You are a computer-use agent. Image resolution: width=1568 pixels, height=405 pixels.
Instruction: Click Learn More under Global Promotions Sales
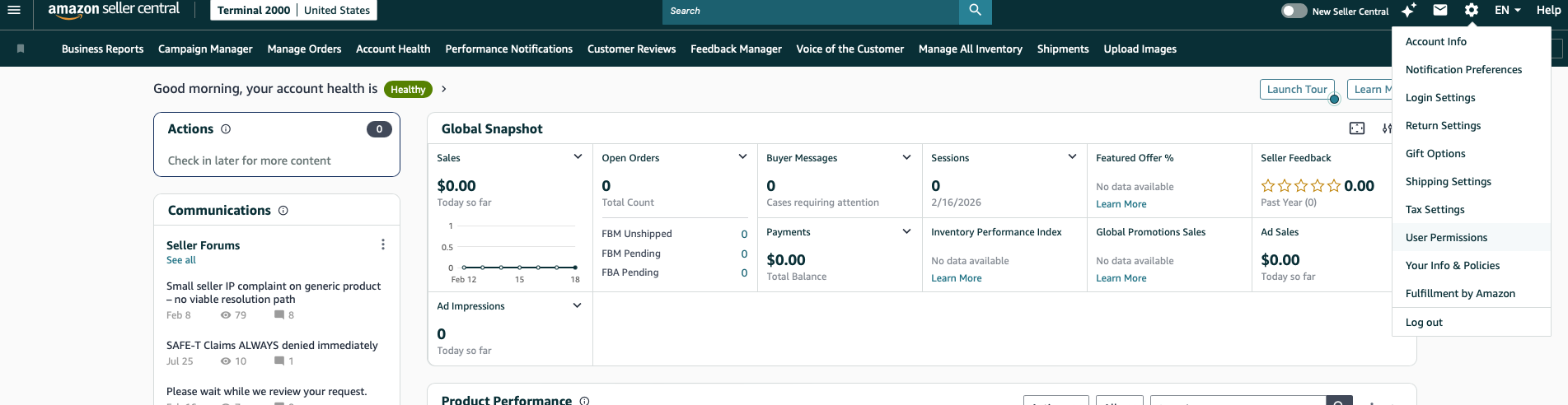click(1121, 278)
